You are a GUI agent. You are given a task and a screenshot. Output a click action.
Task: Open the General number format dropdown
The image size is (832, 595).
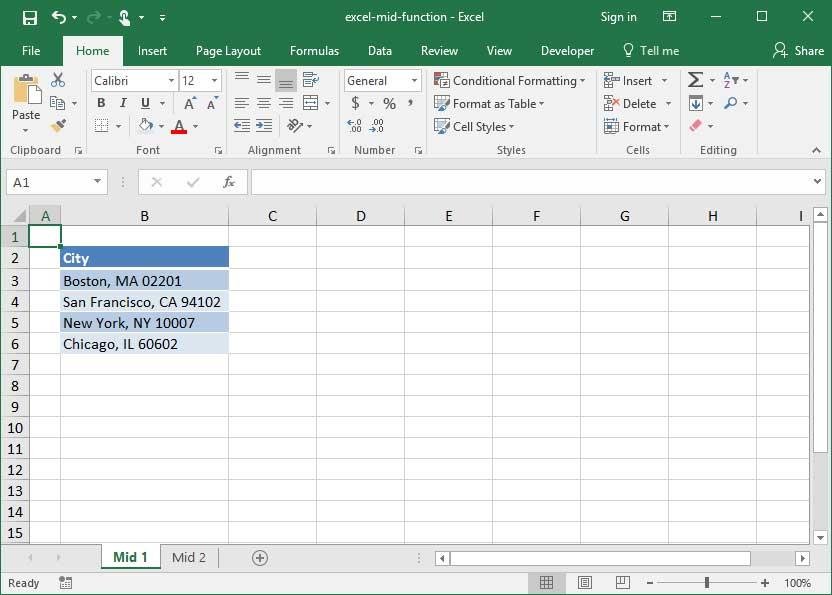(x=414, y=81)
